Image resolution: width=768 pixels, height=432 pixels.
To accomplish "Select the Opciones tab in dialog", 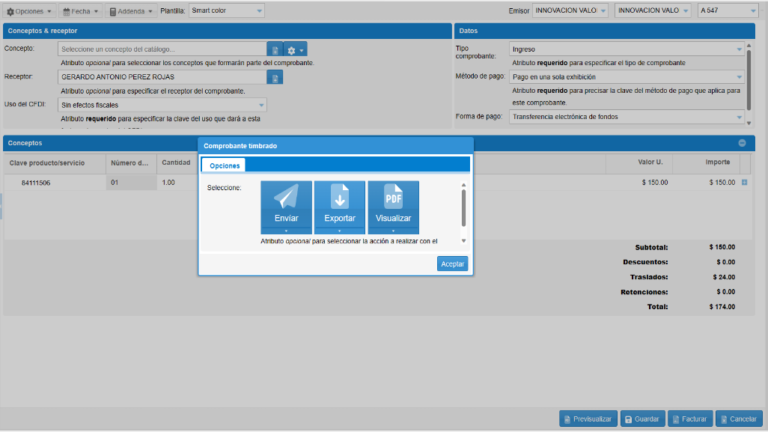I will 224,166.
